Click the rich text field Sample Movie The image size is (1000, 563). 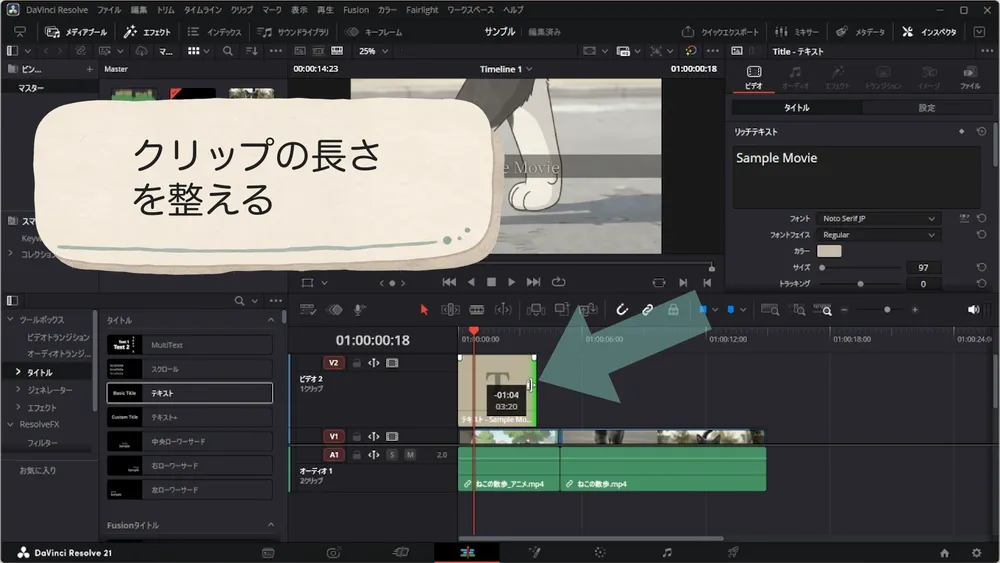pos(857,177)
